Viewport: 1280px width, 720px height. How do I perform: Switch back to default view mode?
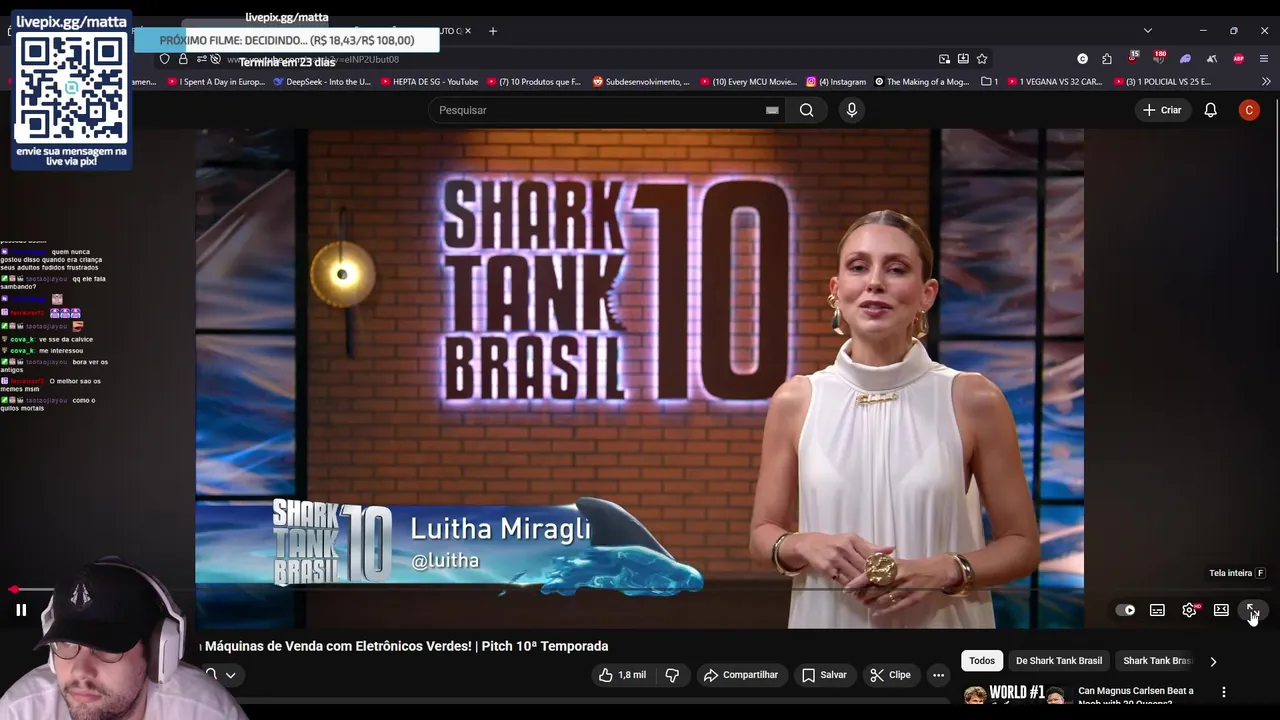pos(1221,610)
